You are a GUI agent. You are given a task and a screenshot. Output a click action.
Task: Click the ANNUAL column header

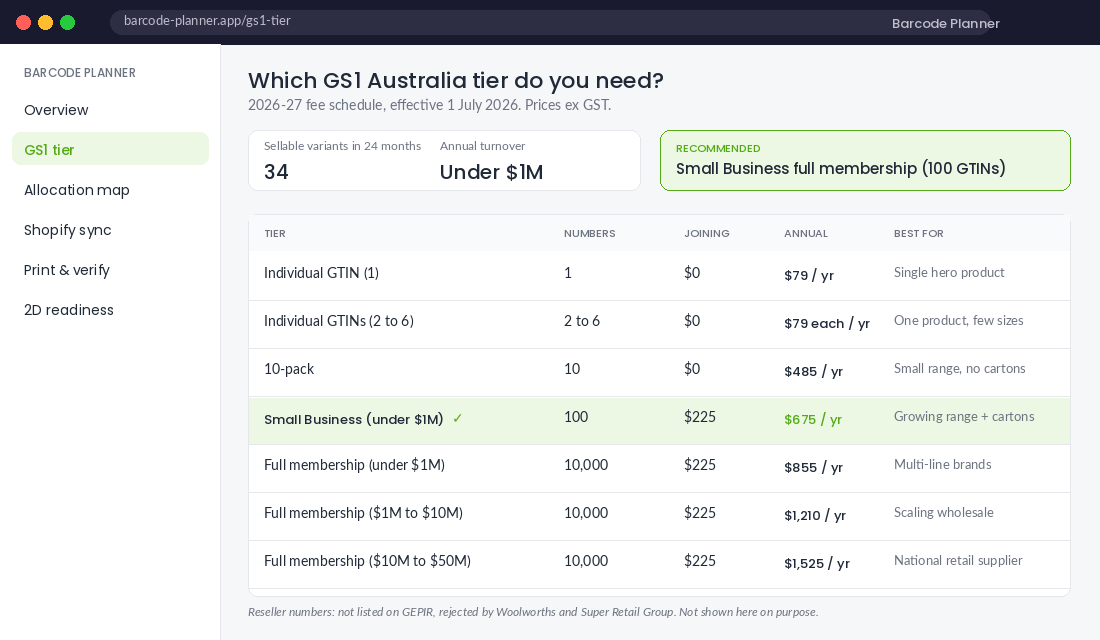806,234
